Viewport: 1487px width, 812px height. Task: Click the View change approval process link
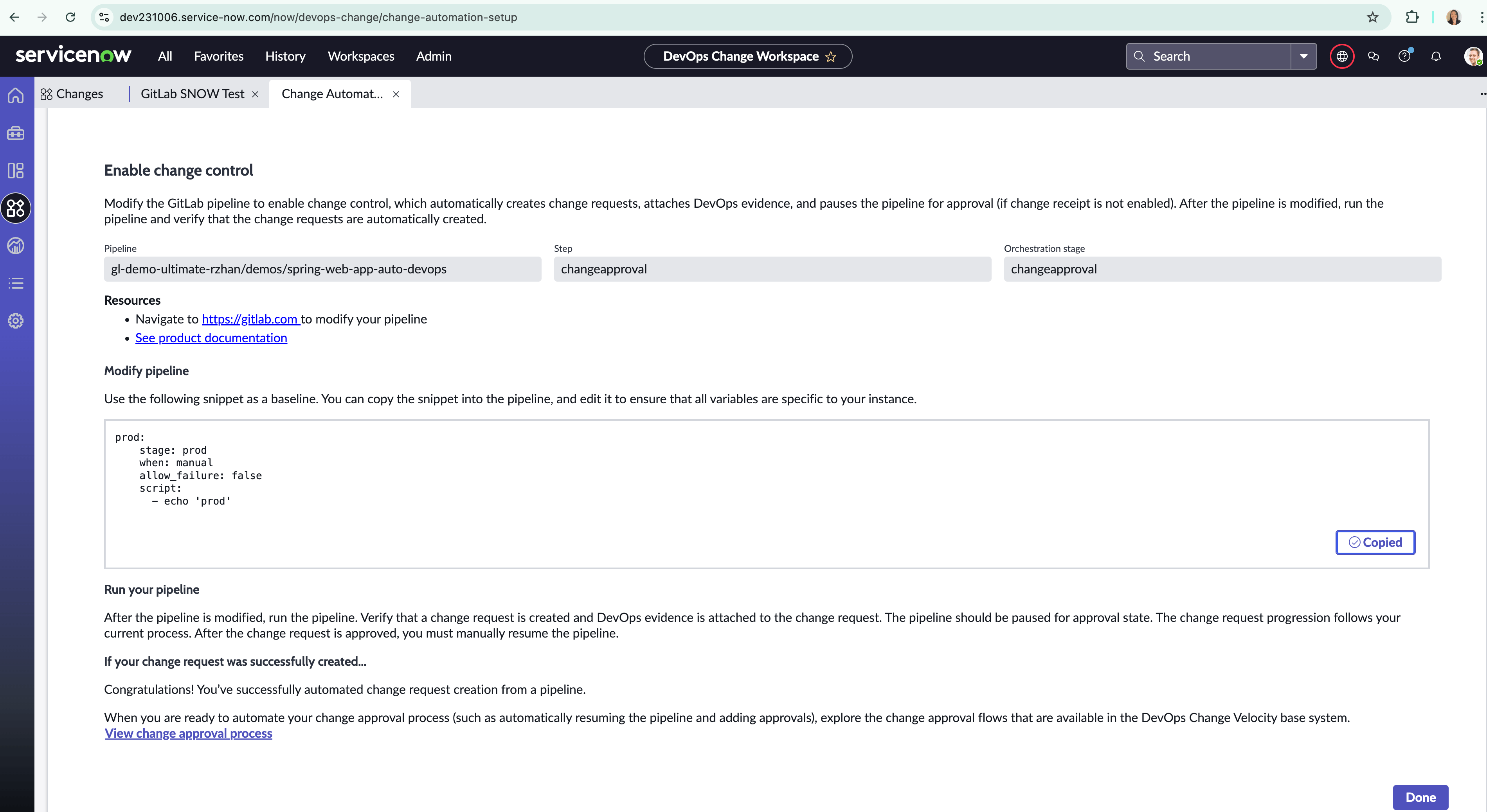click(x=187, y=733)
